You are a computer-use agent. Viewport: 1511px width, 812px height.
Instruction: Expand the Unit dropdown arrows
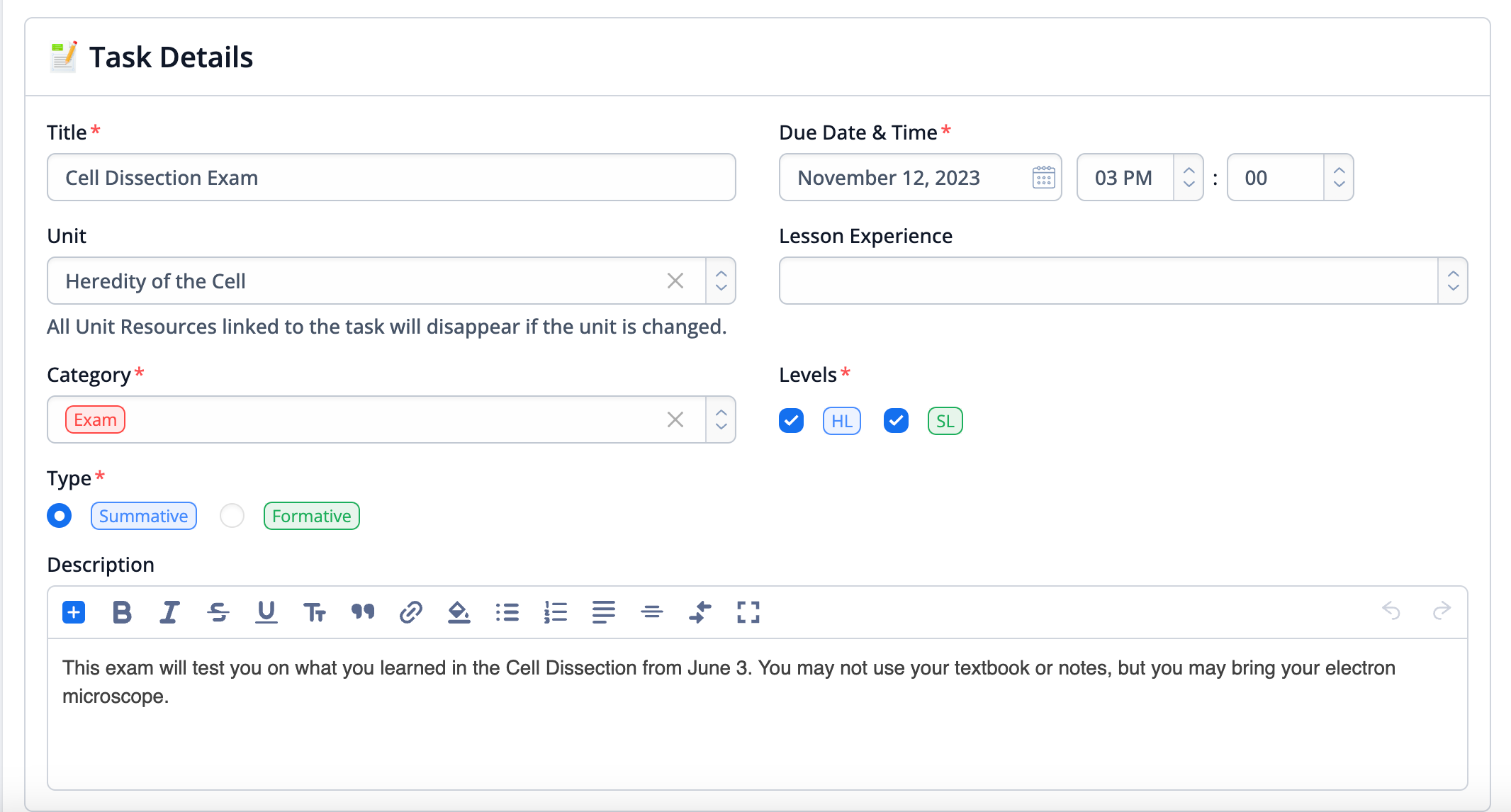[721, 281]
